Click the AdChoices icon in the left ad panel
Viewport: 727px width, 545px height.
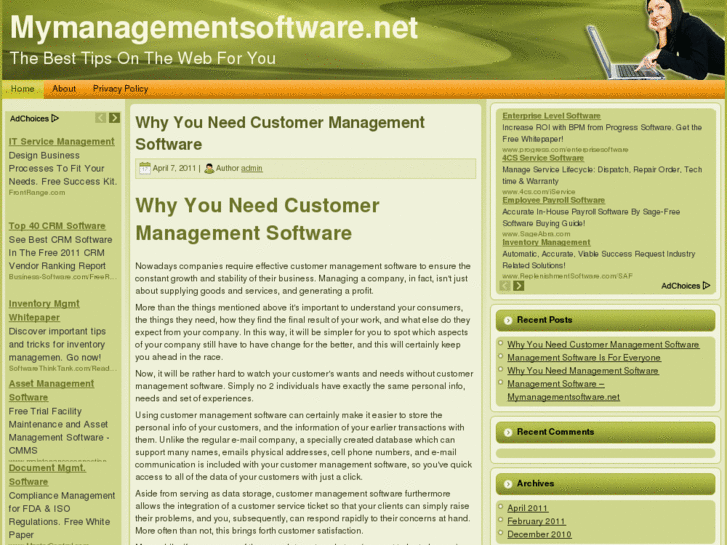click(x=55, y=118)
